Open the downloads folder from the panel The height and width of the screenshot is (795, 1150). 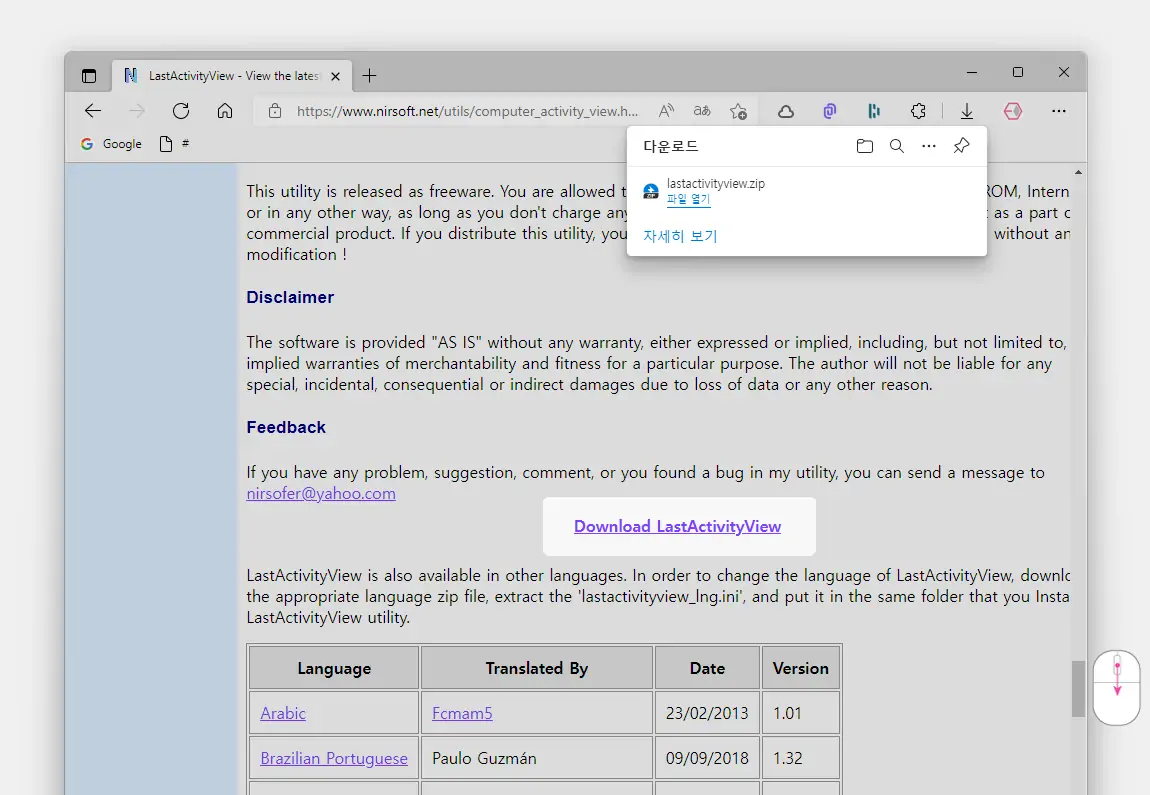coord(865,146)
